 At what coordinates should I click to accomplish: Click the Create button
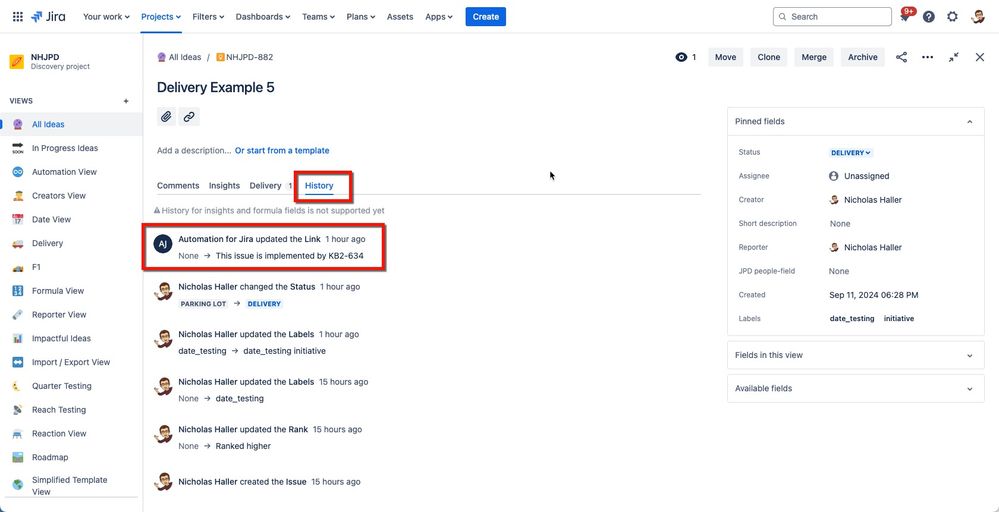485,17
